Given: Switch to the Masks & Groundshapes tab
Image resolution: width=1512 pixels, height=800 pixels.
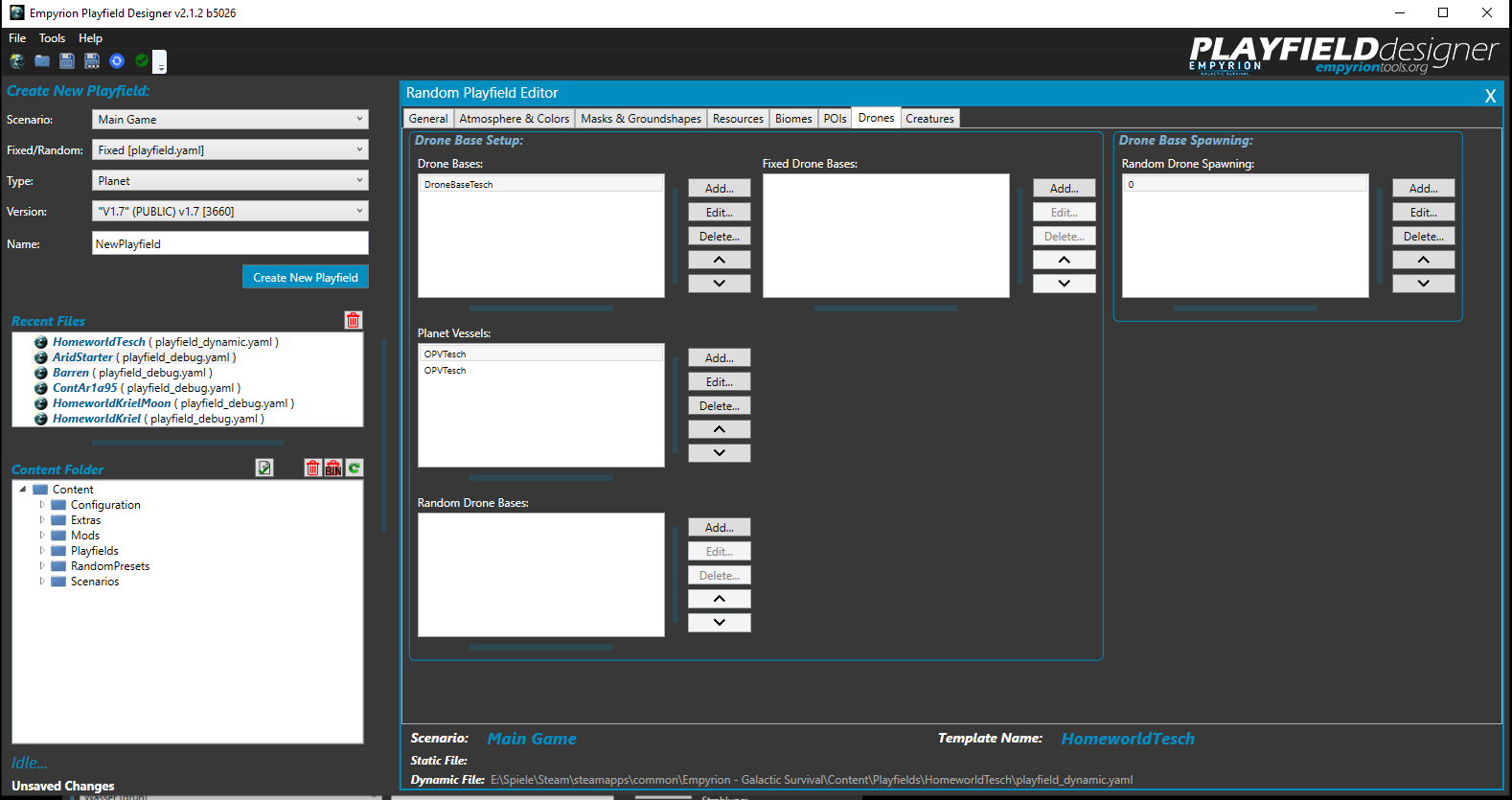Looking at the screenshot, I should coord(641,119).
